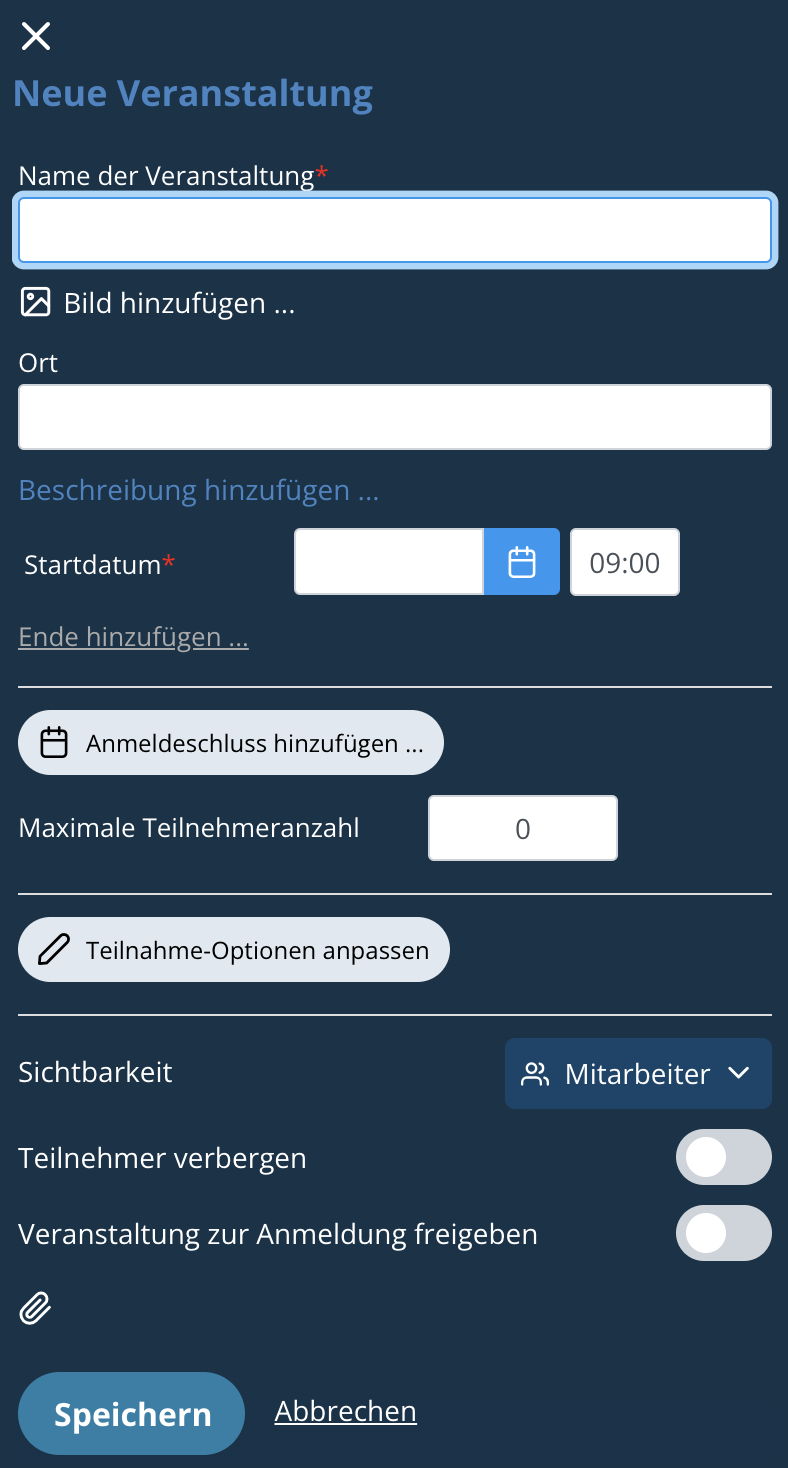Open the 09:00 start time field
The image size is (788, 1468).
[624, 562]
